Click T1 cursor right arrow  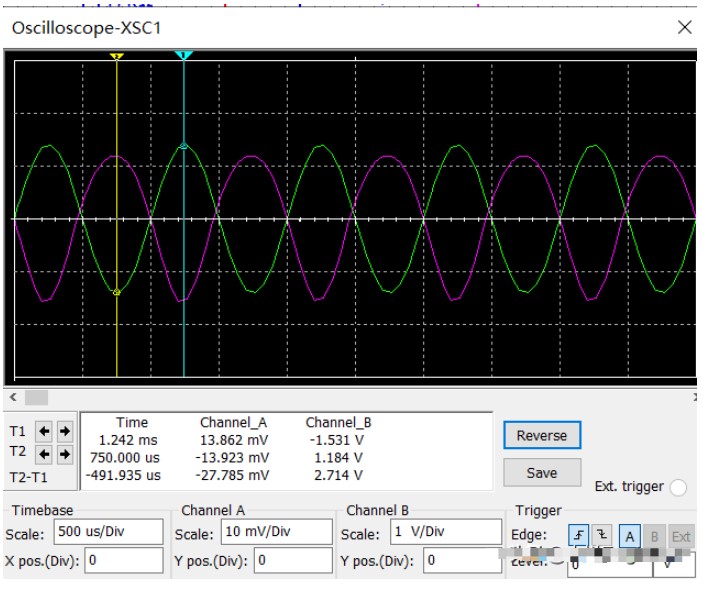[x=64, y=431]
